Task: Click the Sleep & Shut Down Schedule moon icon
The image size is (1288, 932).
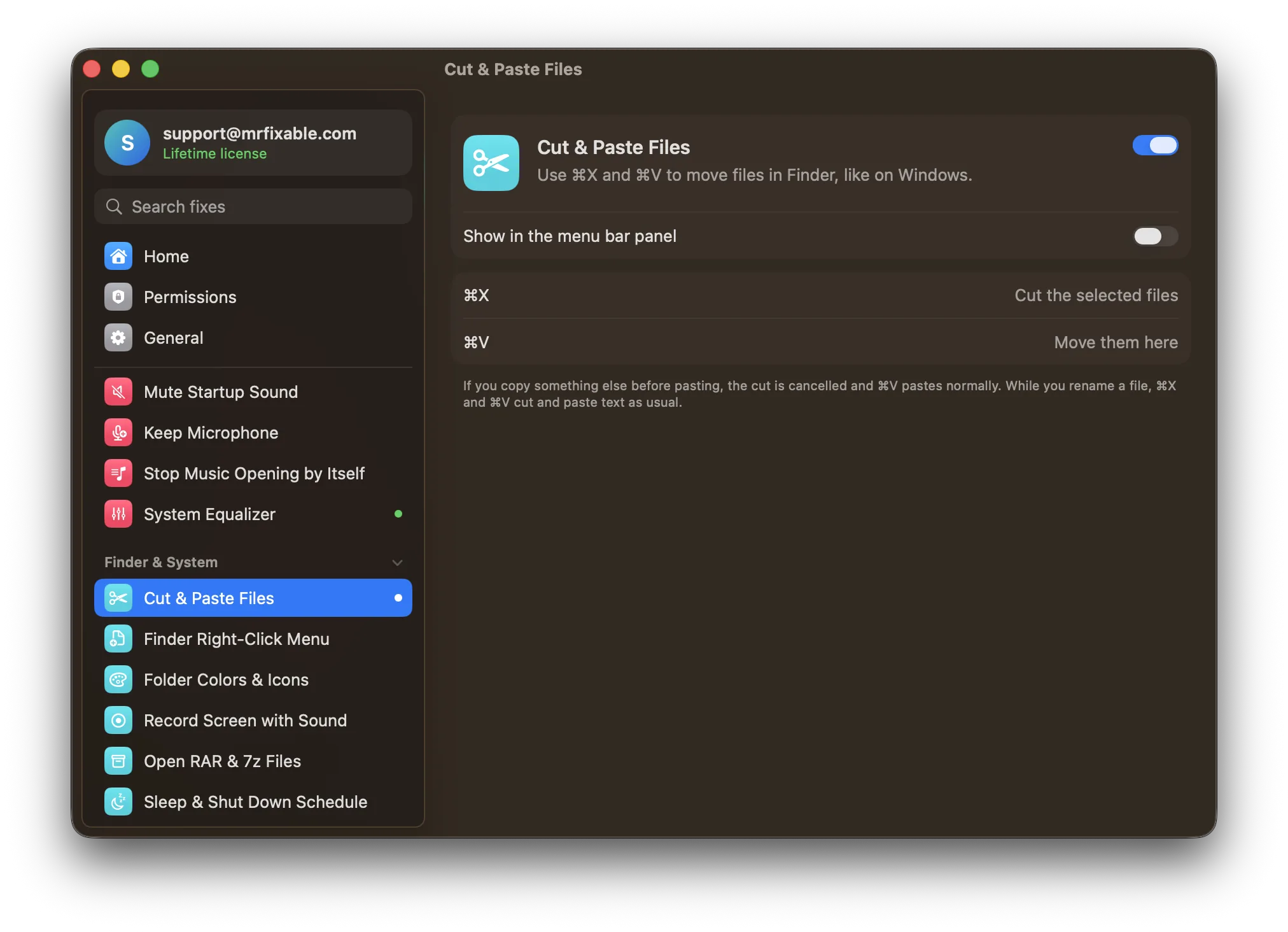Action: [118, 802]
